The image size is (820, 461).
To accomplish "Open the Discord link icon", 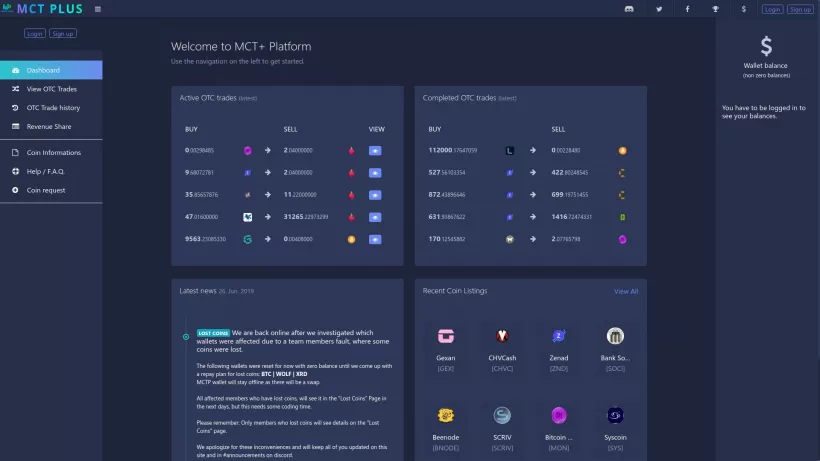I will (x=629, y=9).
